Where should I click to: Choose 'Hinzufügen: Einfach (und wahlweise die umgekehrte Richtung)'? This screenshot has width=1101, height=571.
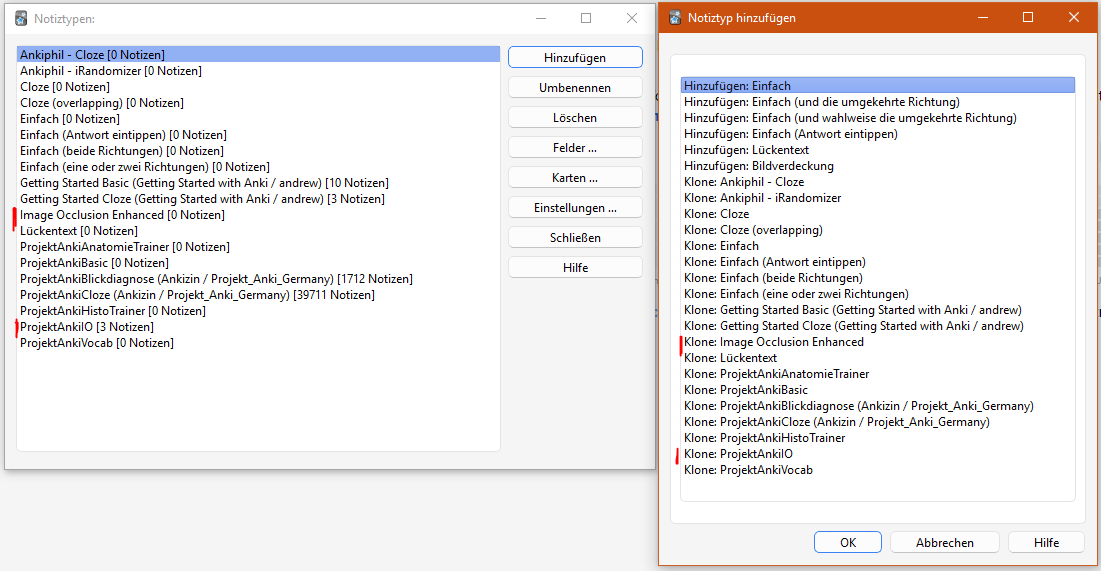click(x=878, y=118)
